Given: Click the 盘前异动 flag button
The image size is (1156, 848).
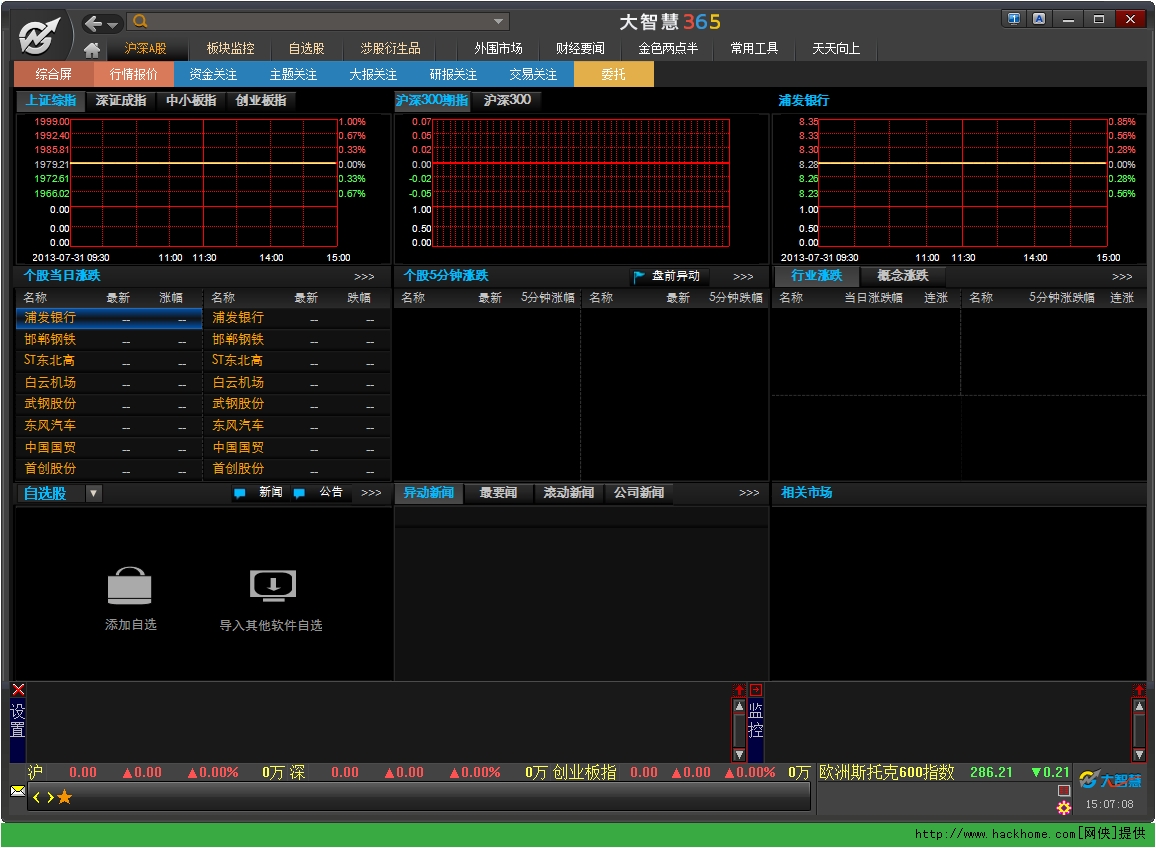Looking at the screenshot, I should (668, 276).
